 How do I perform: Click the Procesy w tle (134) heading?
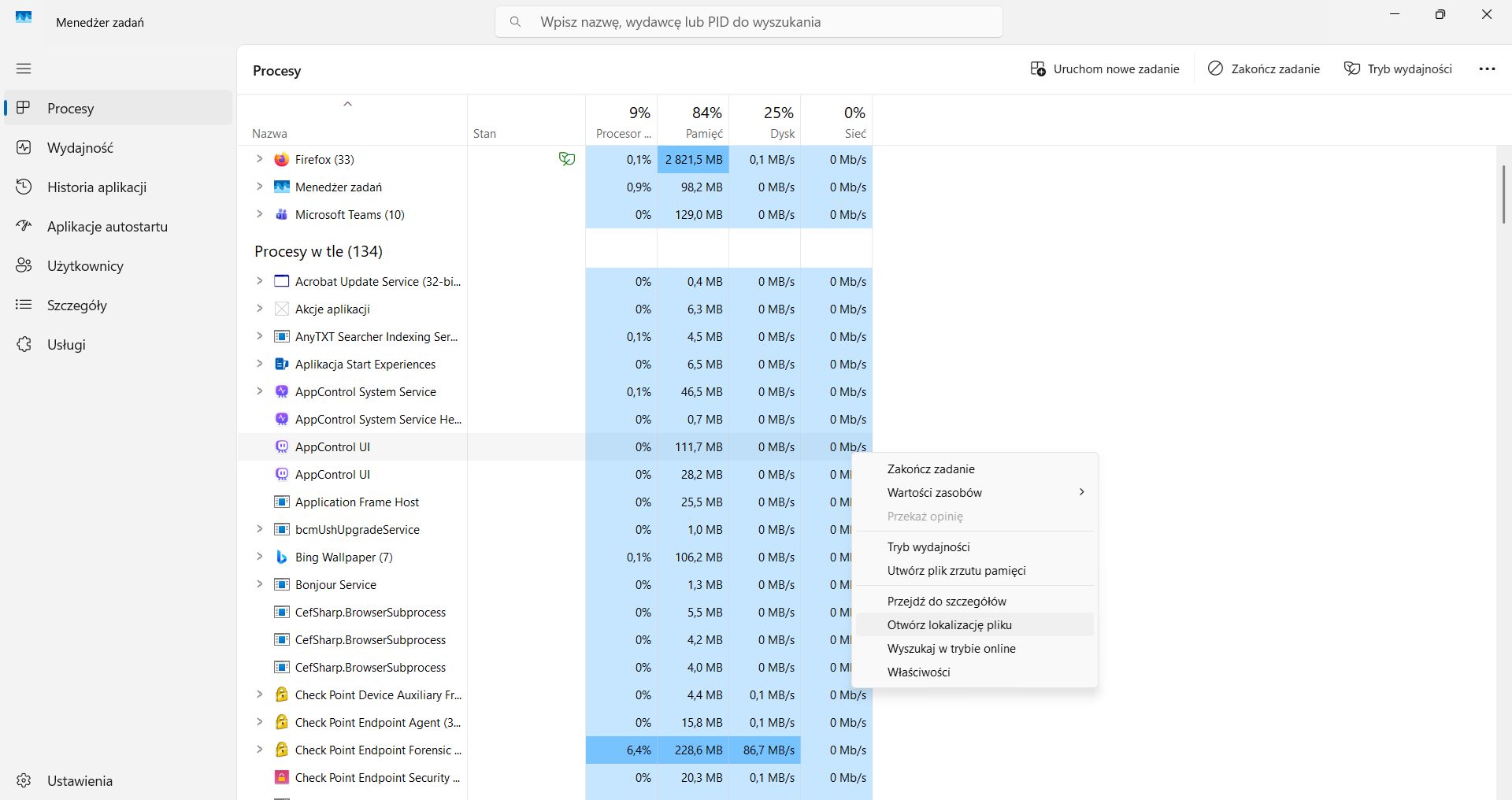tap(318, 251)
